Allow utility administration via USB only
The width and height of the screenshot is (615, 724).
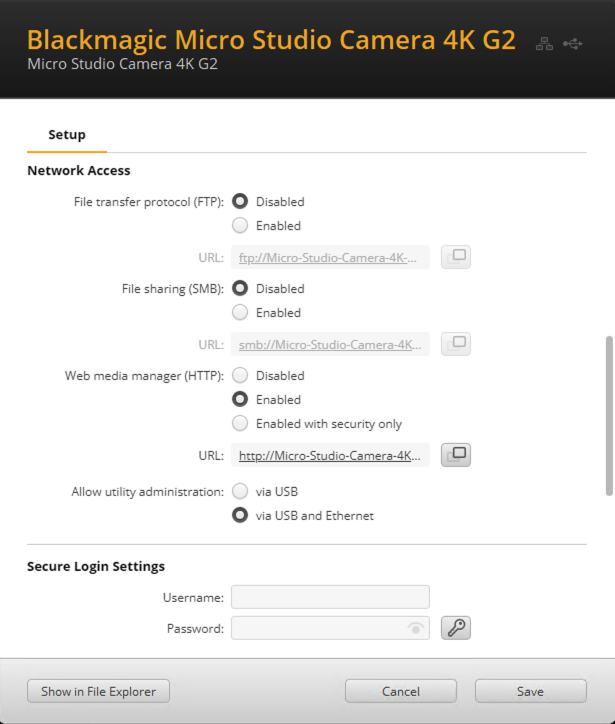point(240,491)
